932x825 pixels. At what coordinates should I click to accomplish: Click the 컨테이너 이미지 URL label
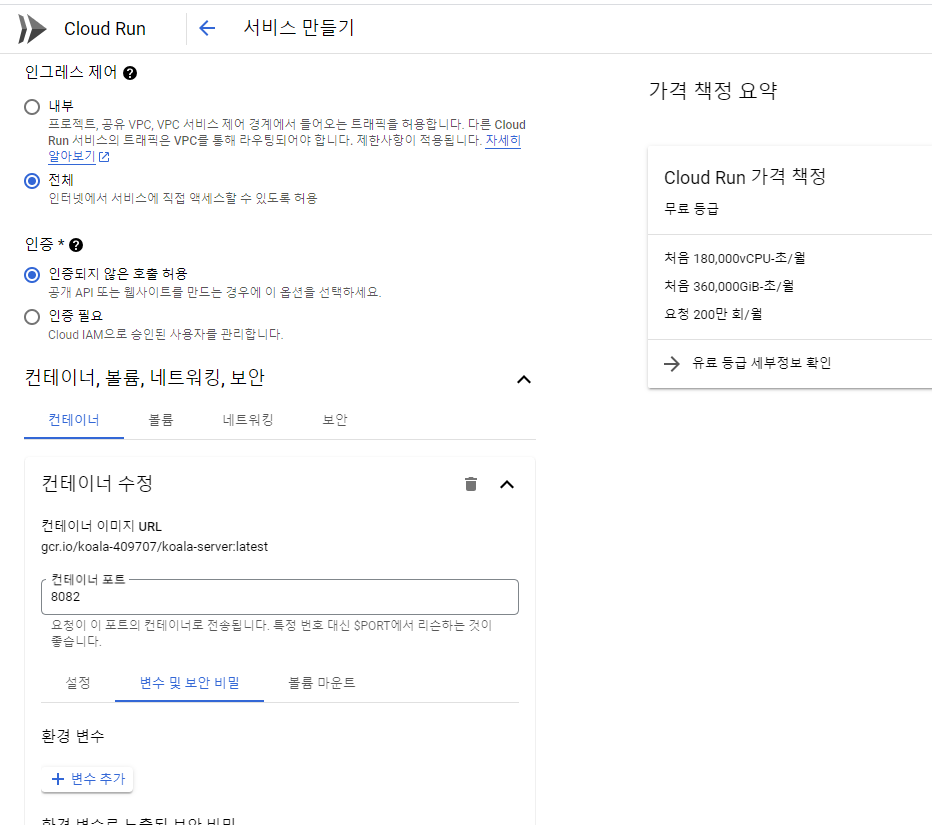click(101, 527)
